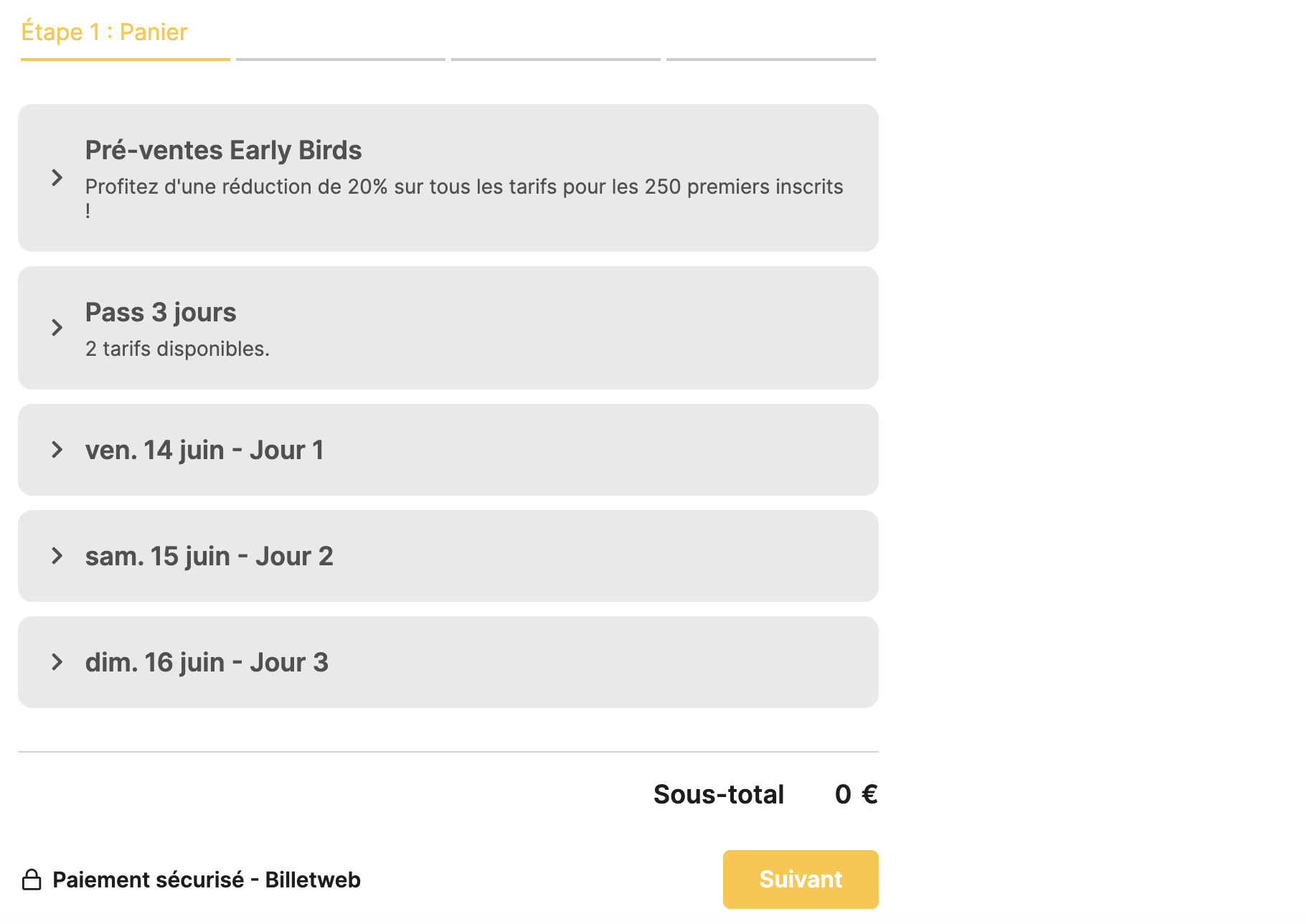Viewport: 1307px width, 924px height.
Task: Click the yellow first step progress bar
Action: pyautogui.click(x=126, y=60)
